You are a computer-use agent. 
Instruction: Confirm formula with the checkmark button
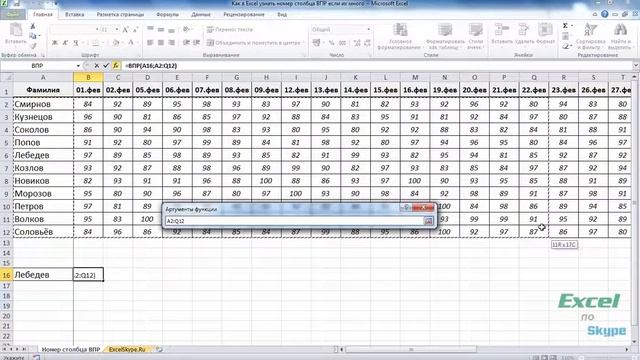pyautogui.click(x=106, y=65)
